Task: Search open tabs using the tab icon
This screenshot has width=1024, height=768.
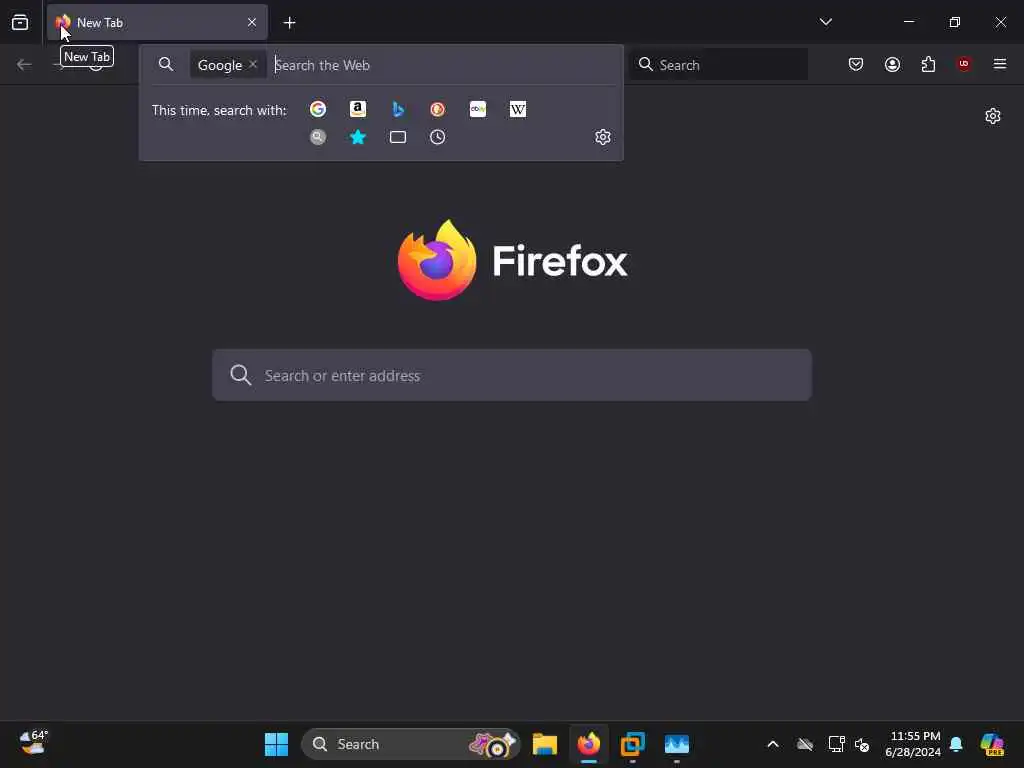Action: tap(398, 137)
